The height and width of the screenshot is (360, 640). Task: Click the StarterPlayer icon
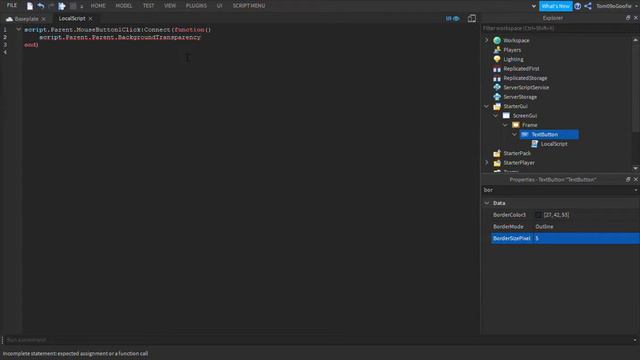point(497,162)
